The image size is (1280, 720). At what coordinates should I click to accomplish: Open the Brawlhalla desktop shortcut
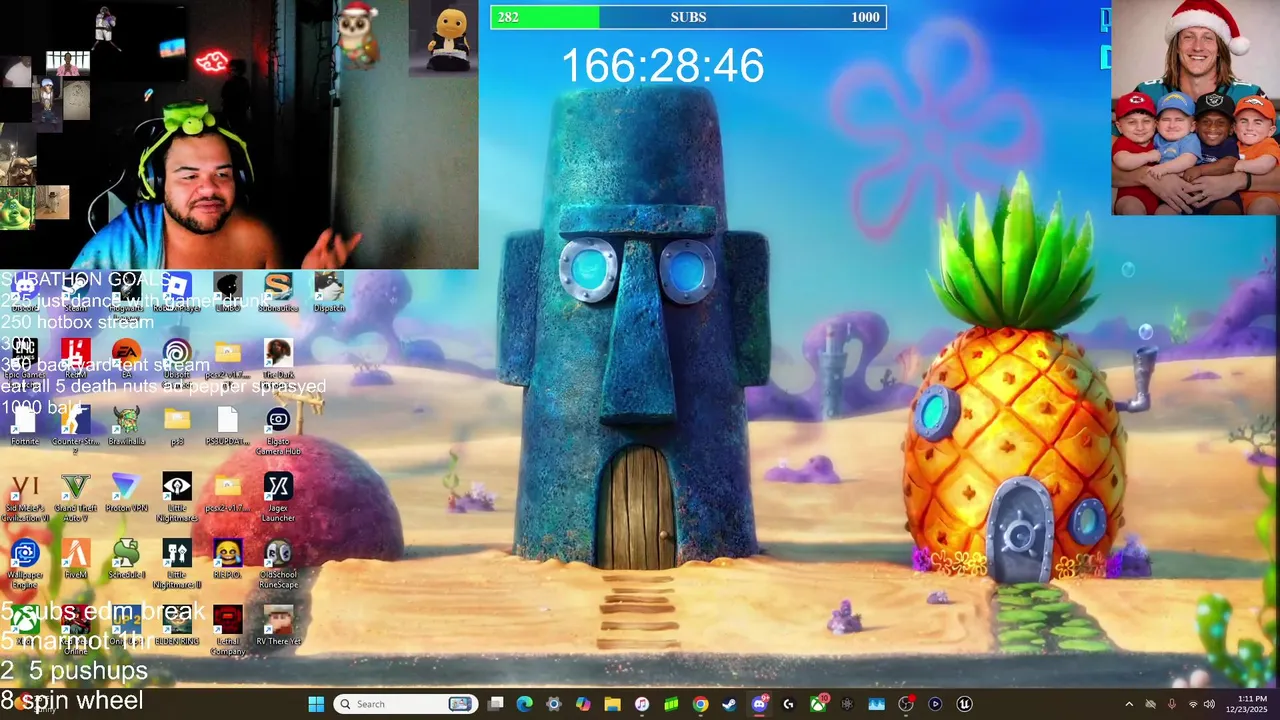pos(126,425)
